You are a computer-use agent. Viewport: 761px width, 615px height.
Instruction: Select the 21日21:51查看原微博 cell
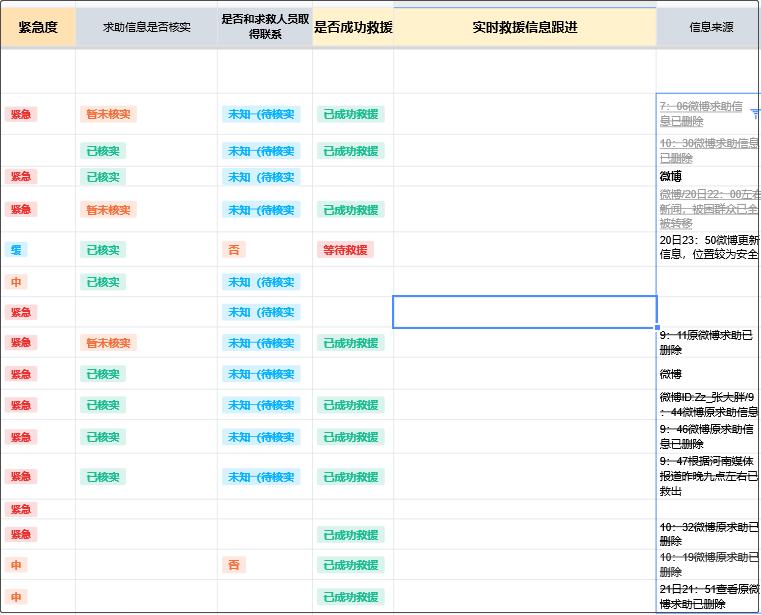tap(709, 596)
